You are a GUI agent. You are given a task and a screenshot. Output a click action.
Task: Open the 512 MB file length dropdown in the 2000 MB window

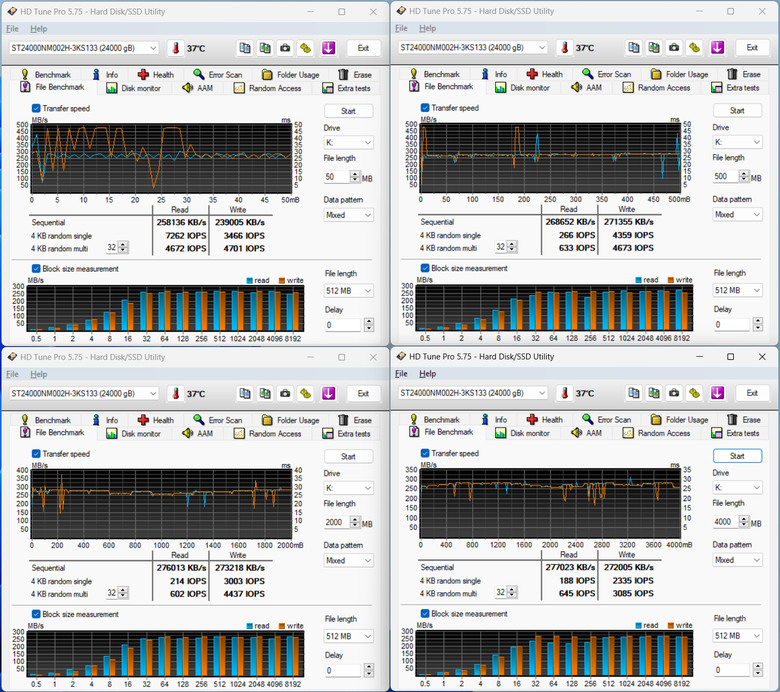(x=349, y=636)
